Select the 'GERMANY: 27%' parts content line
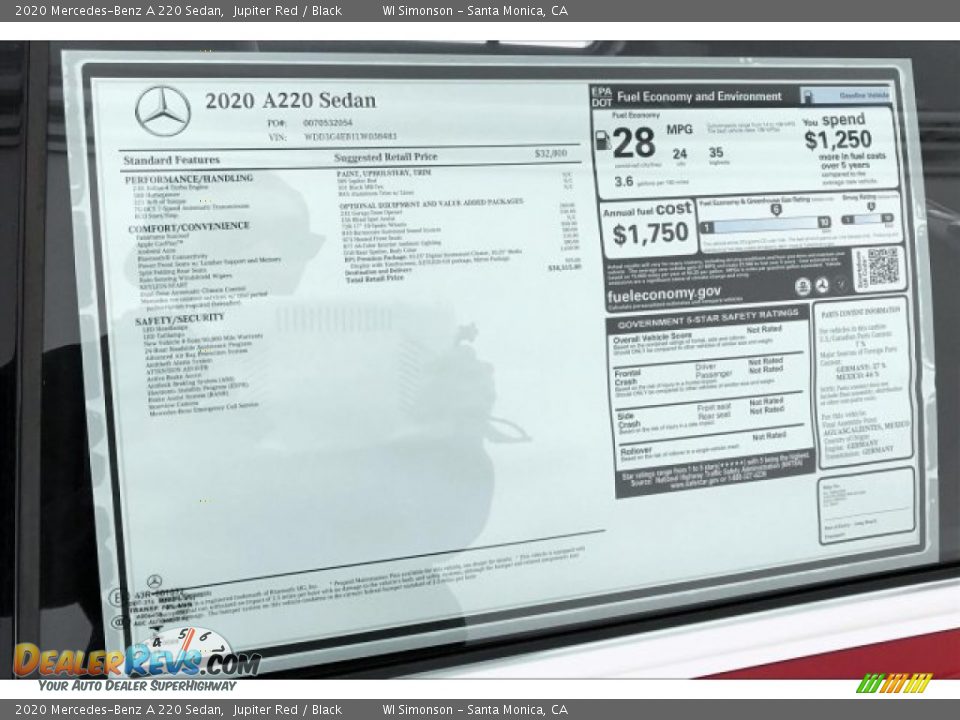This screenshot has height=720, width=960. click(x=860, y=366)
